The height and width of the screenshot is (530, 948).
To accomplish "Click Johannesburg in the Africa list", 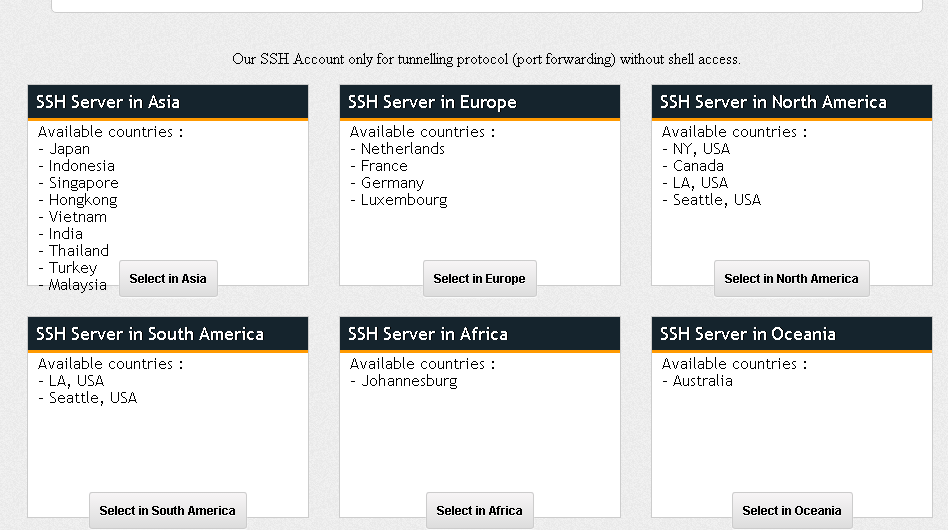I will (409, 381).
